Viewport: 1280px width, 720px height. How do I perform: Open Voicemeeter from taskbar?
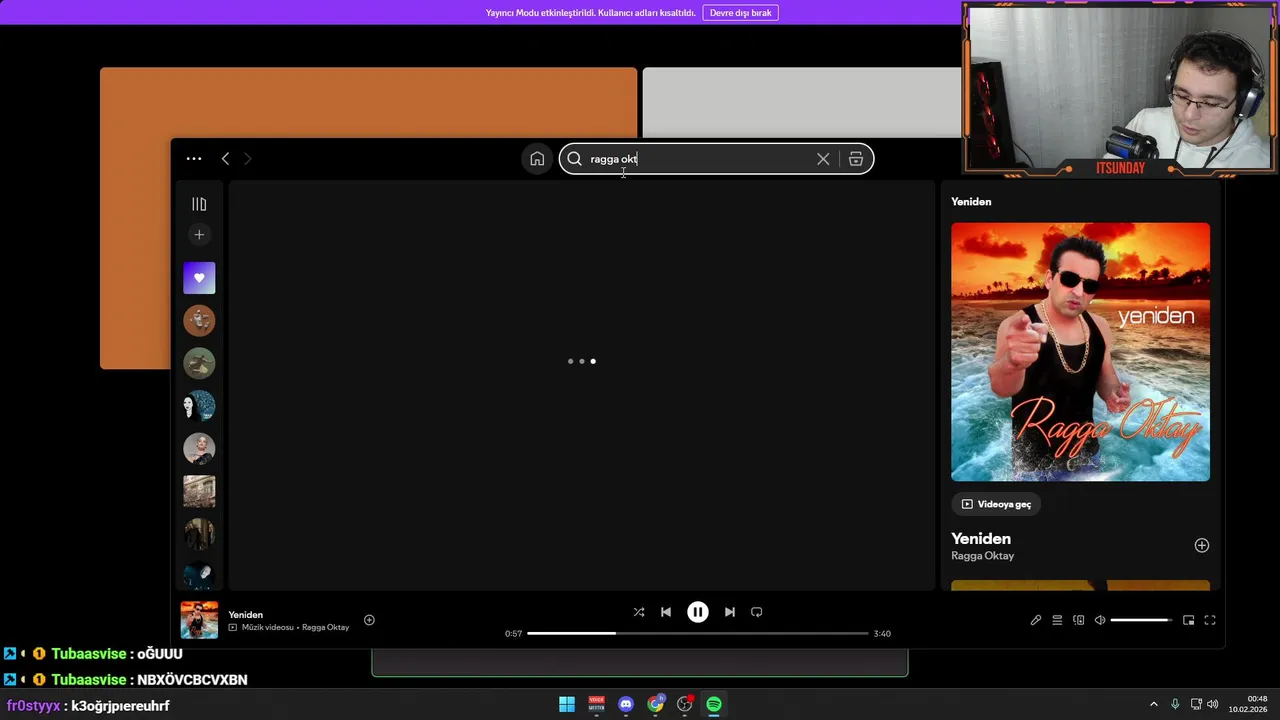coord(597,704)
